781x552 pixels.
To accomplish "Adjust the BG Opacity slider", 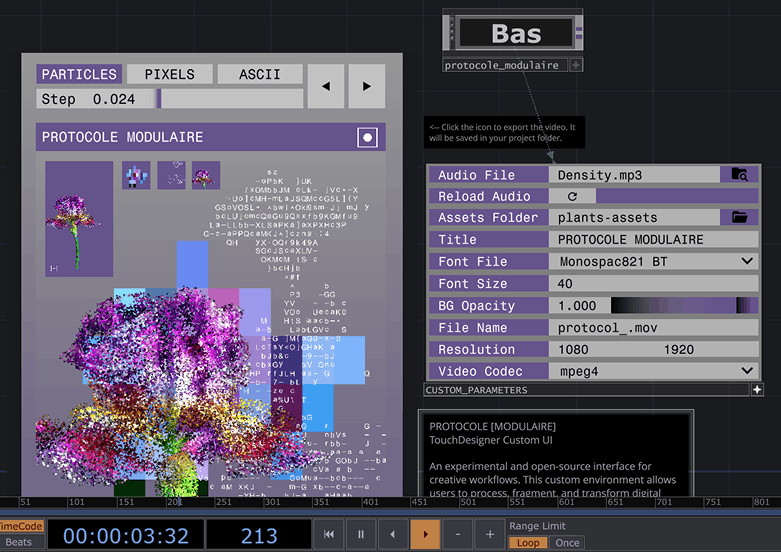I will [x=684, y=305].
